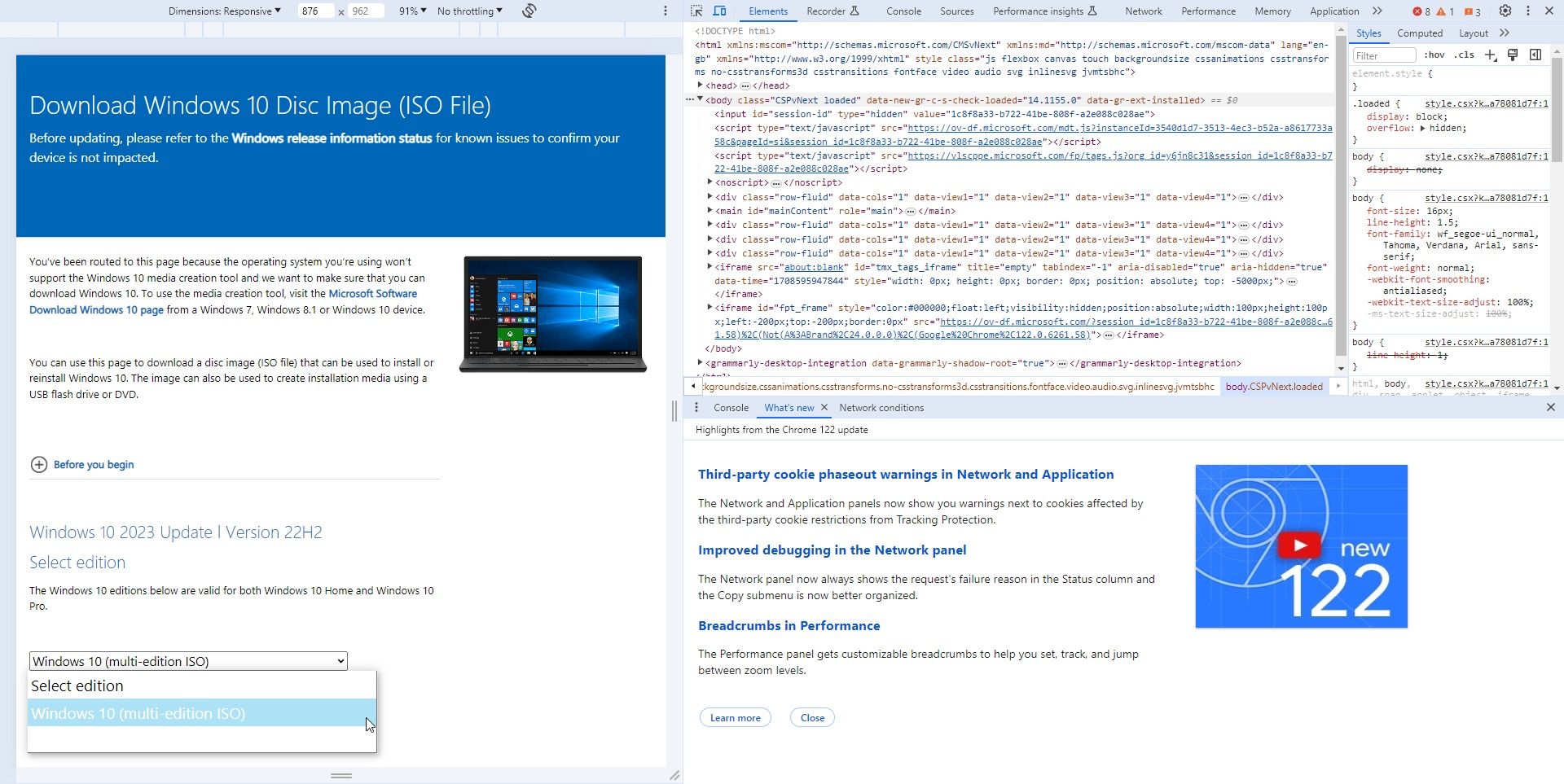The height and width of the screenshot is (784, 1564).
Task: Open the No throttling dropdown
Action: coord(469,11)
